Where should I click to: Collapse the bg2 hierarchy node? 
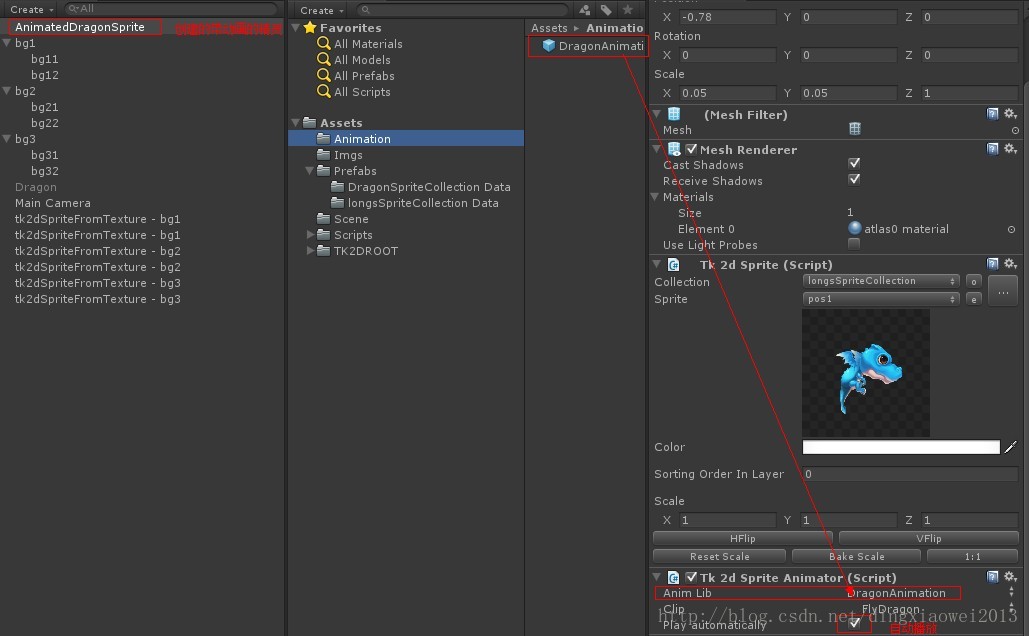point(7,91)
